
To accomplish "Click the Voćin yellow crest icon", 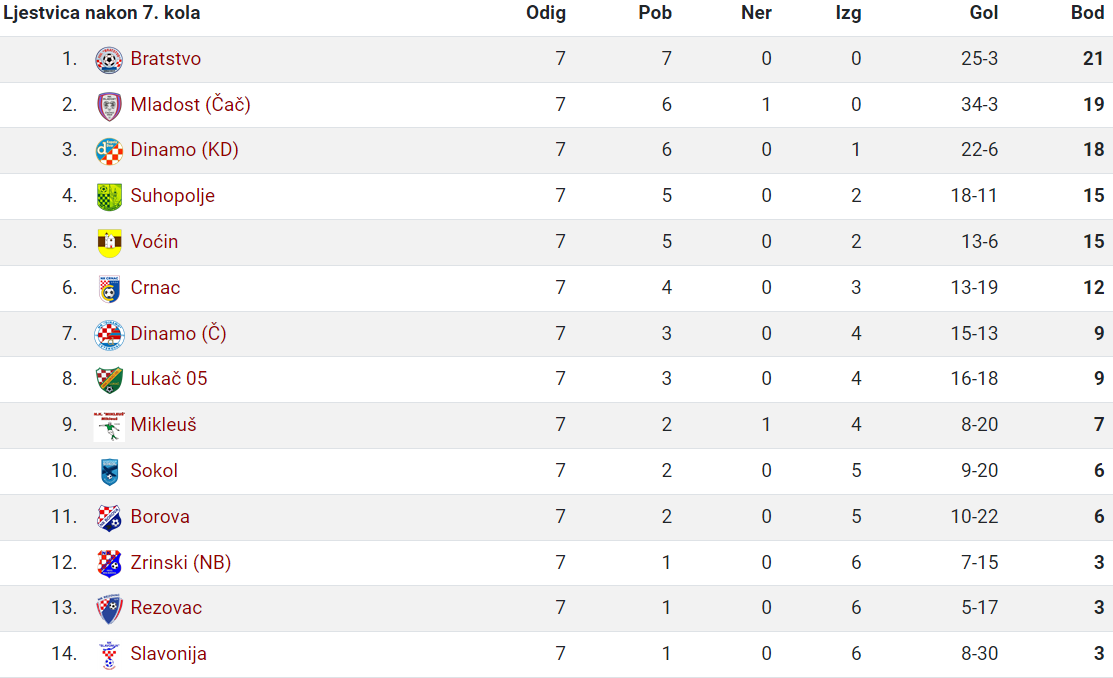I will tap(109, 243).
